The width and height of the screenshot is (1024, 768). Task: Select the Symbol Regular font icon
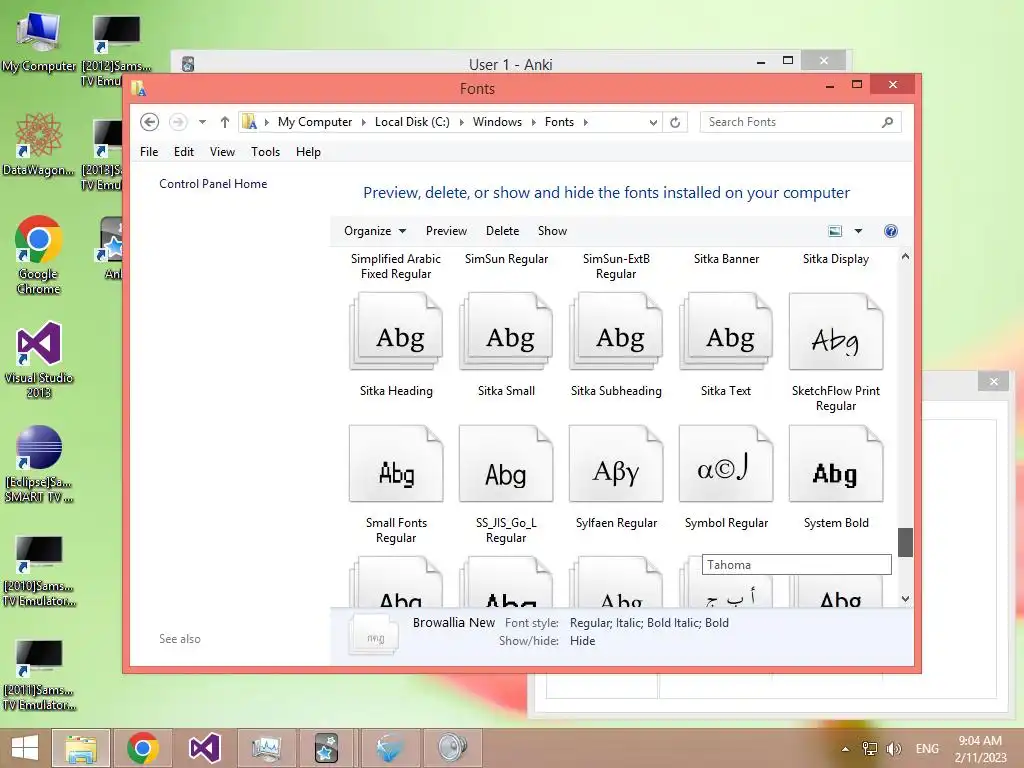[x=726, y=463]
